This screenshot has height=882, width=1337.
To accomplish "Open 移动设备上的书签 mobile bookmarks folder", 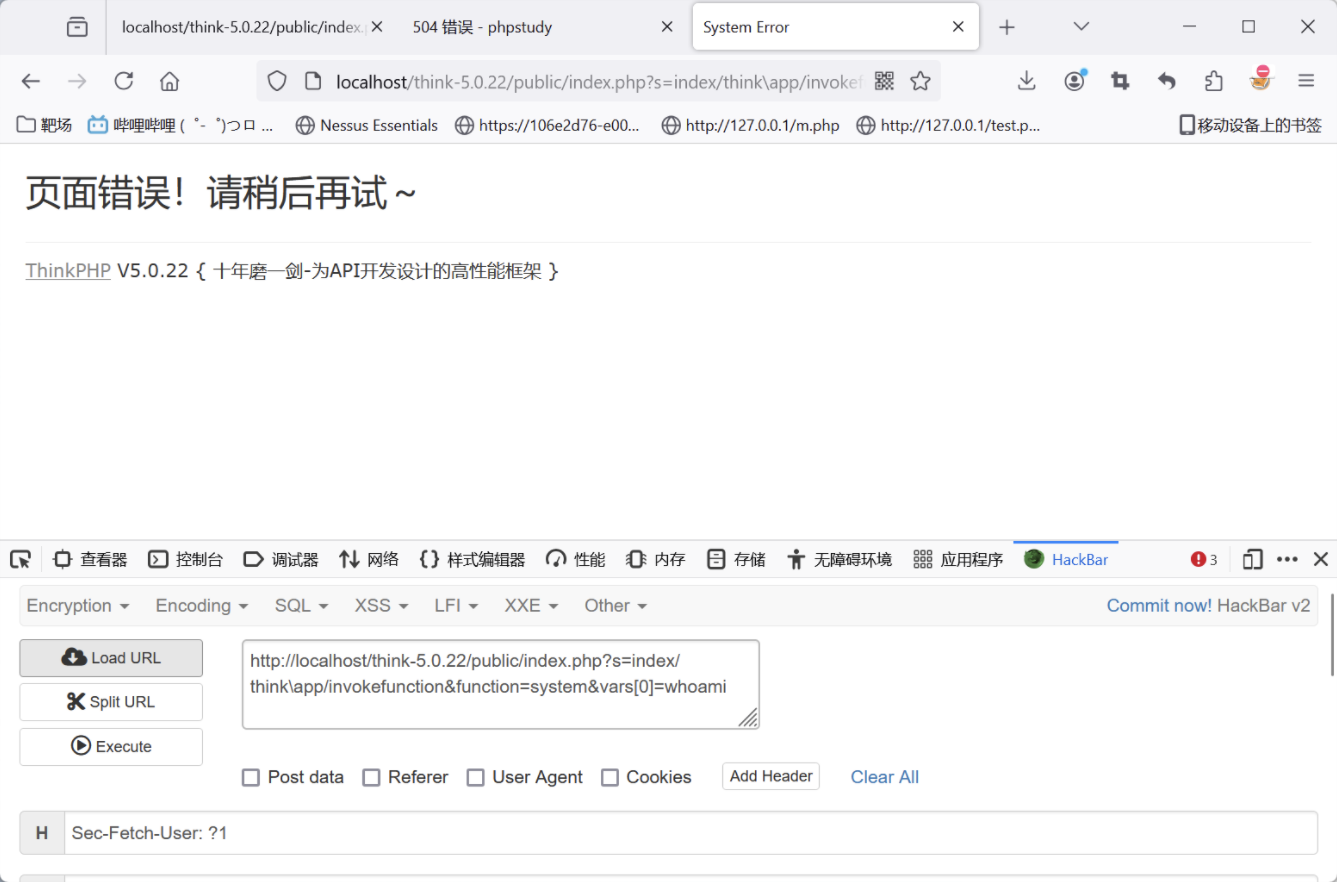I will [1250, 125].
